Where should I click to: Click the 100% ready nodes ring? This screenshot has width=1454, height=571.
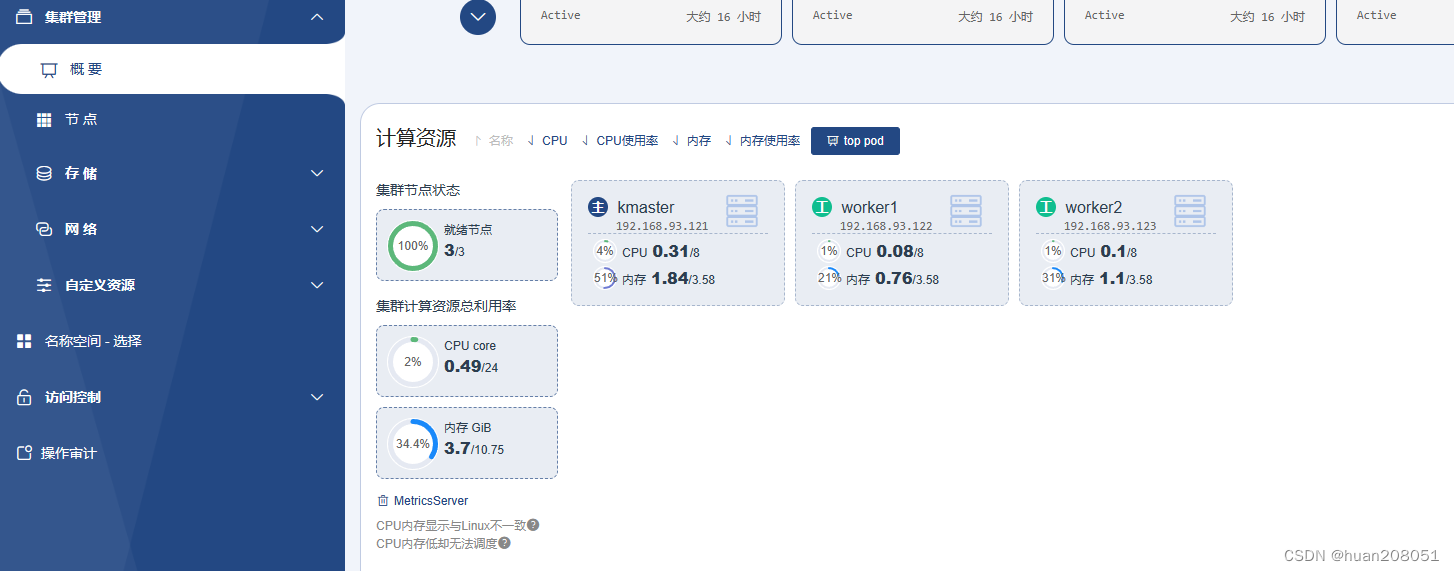(413, 246)
